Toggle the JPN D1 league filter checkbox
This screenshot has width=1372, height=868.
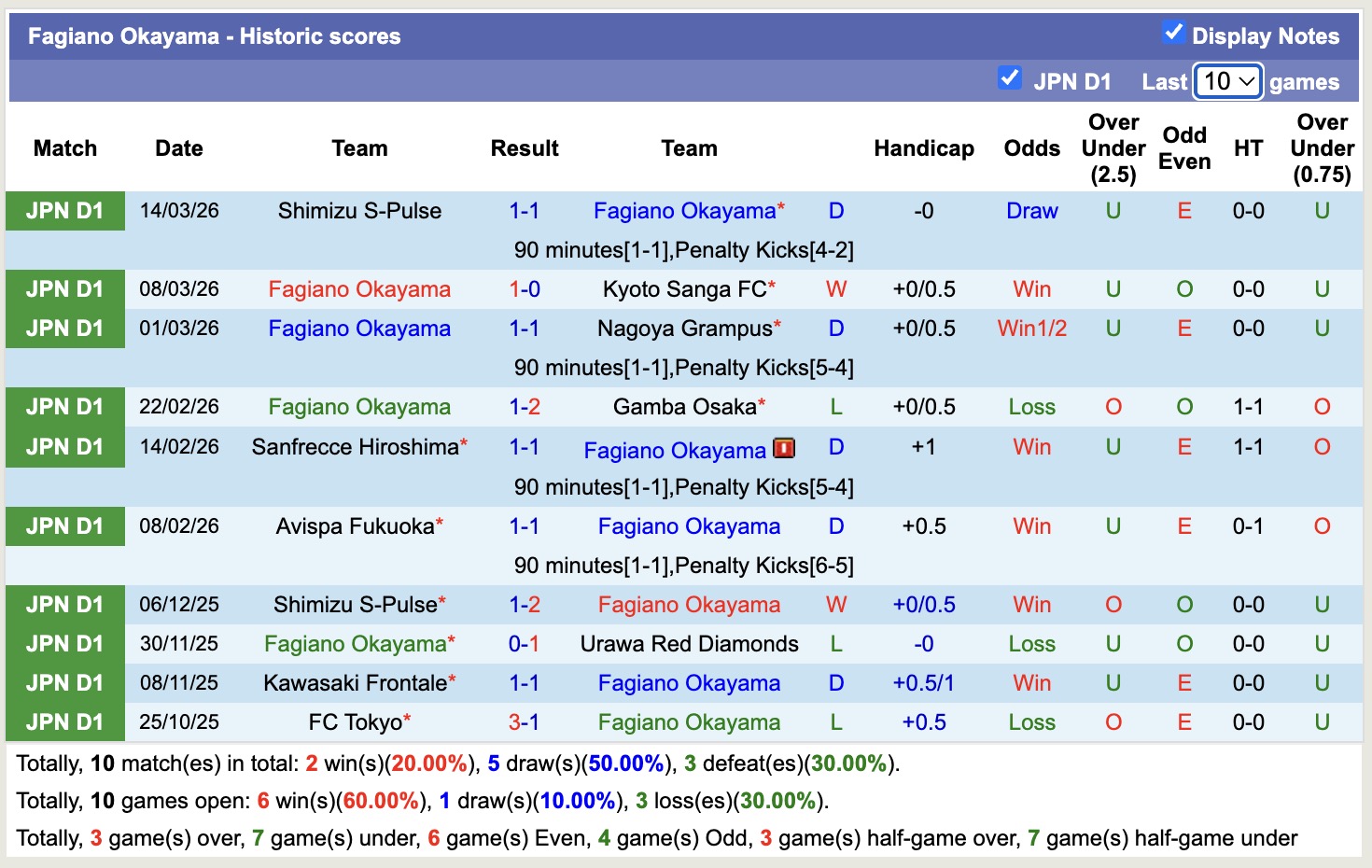[1010, 78]
